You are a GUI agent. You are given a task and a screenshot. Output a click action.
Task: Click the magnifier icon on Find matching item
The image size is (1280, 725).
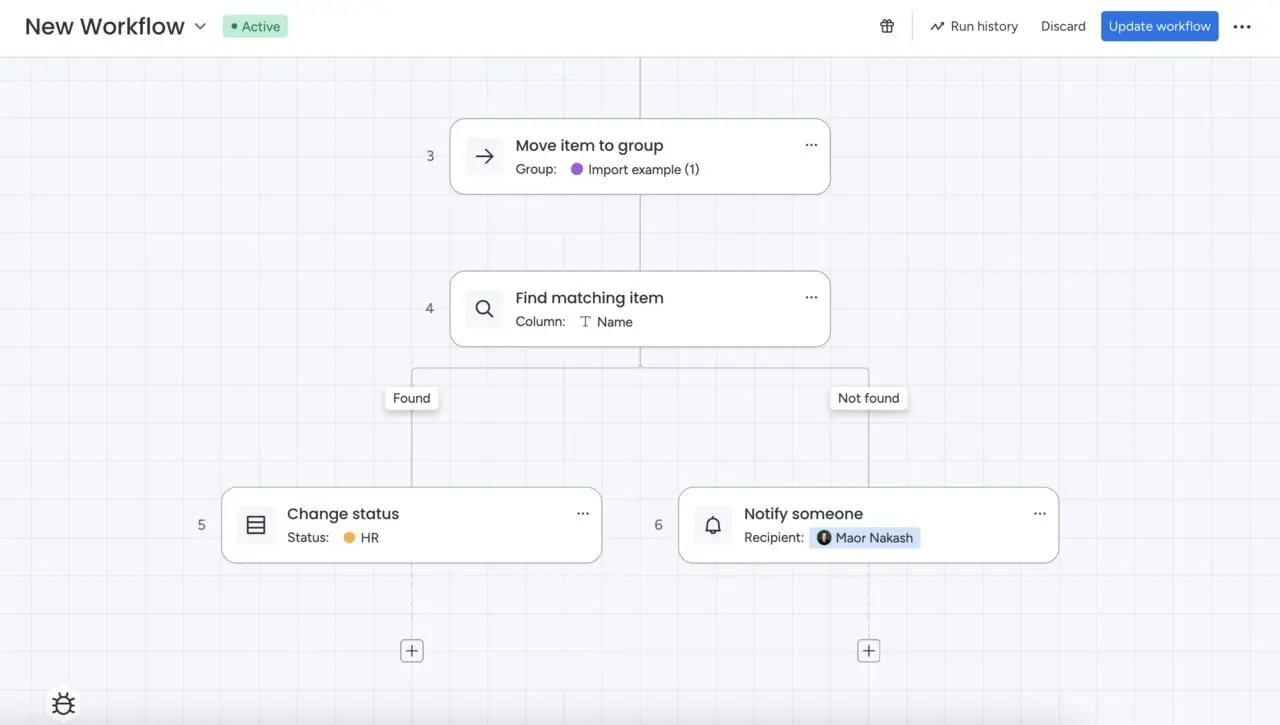[484, 309]
